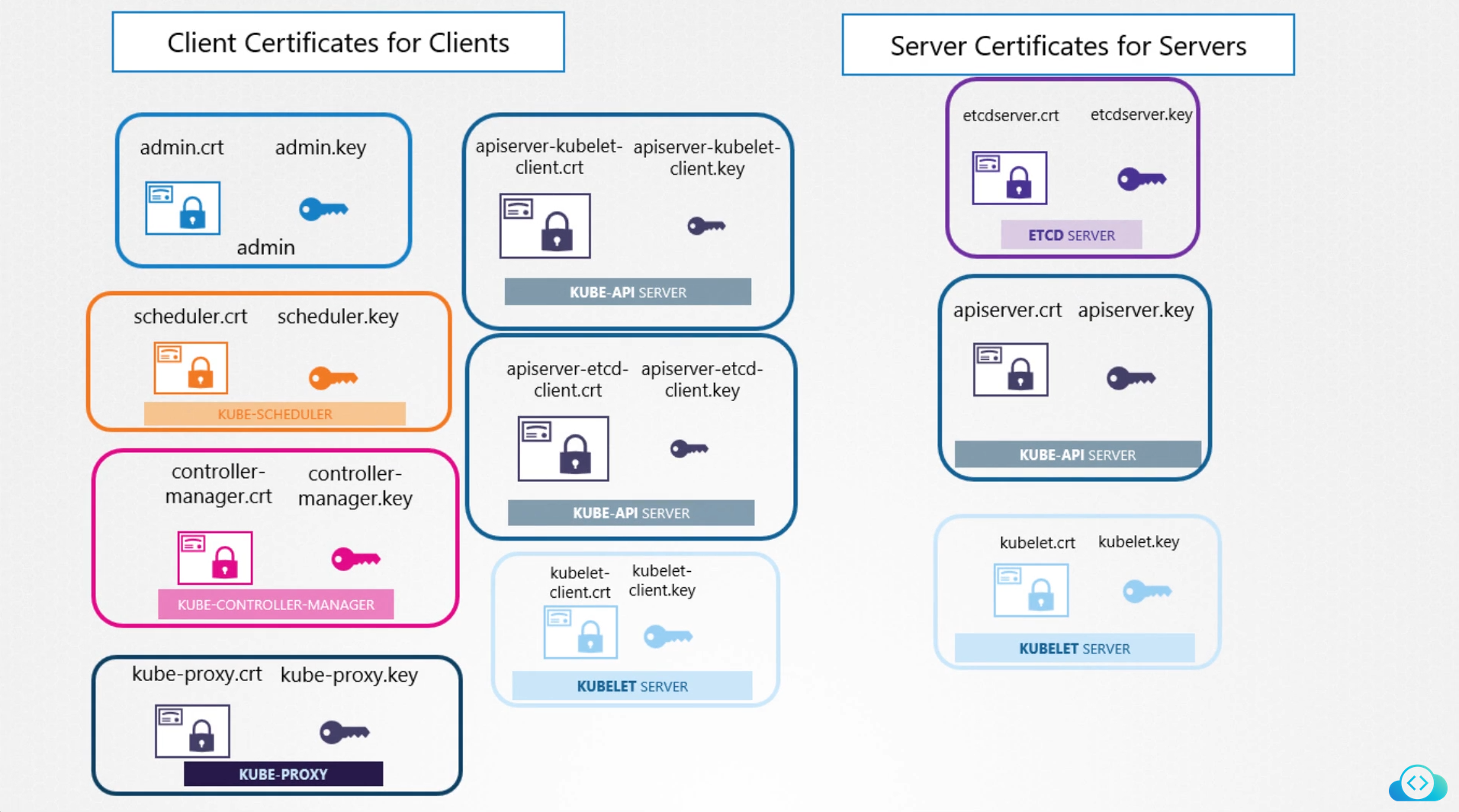Click the light blue kubelet-client.crt certificate icon

click(x=580, y=632)
